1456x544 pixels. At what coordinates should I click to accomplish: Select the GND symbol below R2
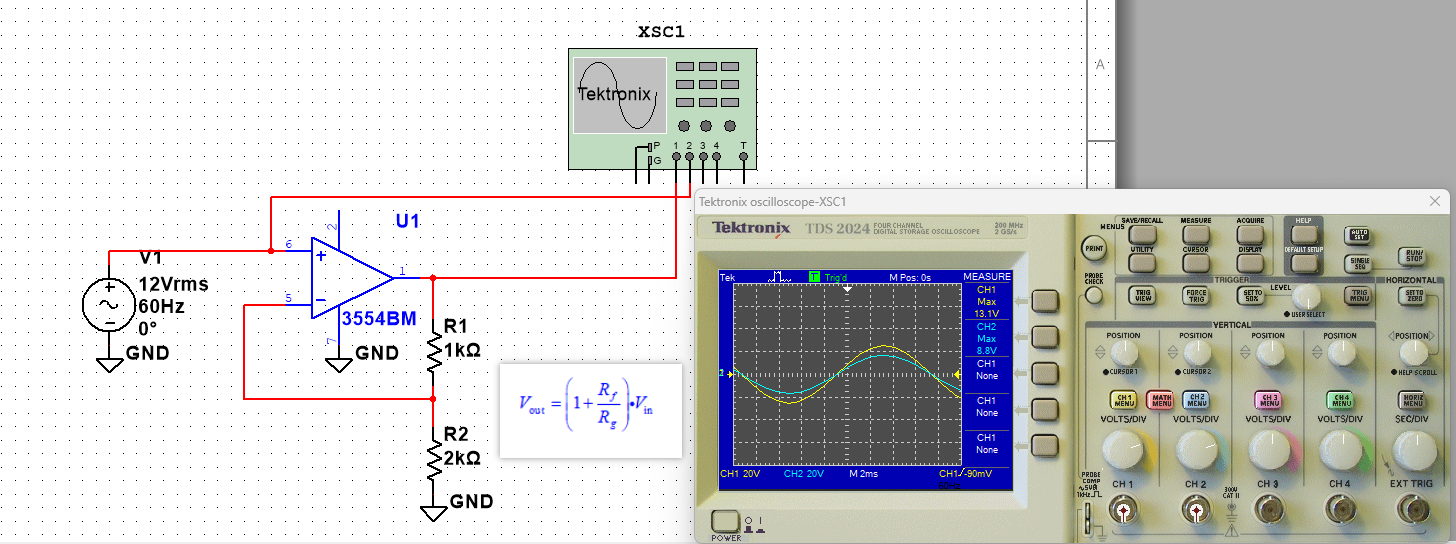[x=434, y=511]
